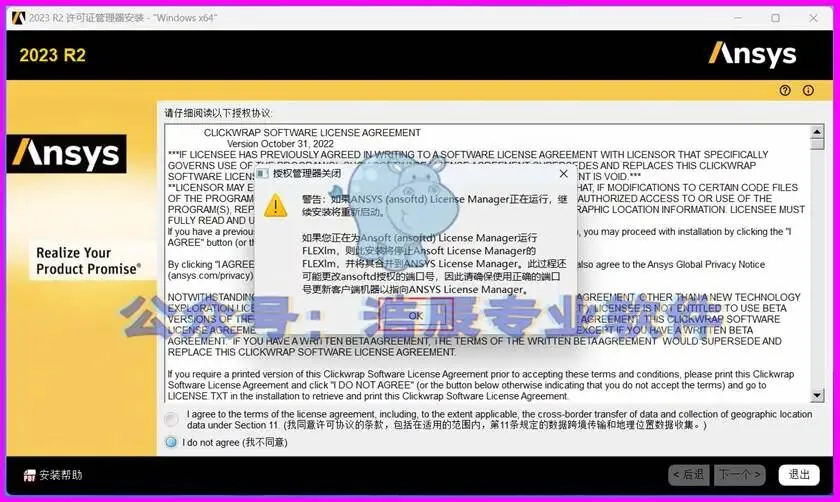
Task: Click the Version October 31, 2022 line
Action: pos(280,144)
